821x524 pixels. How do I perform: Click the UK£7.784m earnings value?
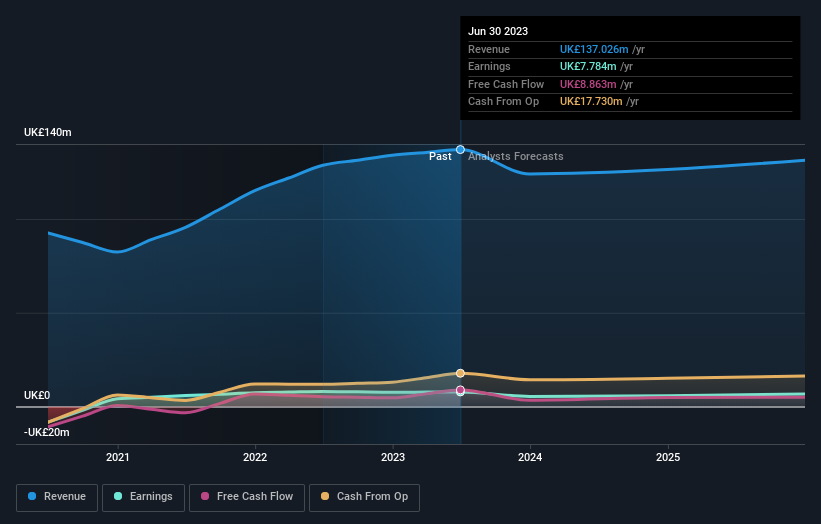pyautogui.click(x=588, y=66)
